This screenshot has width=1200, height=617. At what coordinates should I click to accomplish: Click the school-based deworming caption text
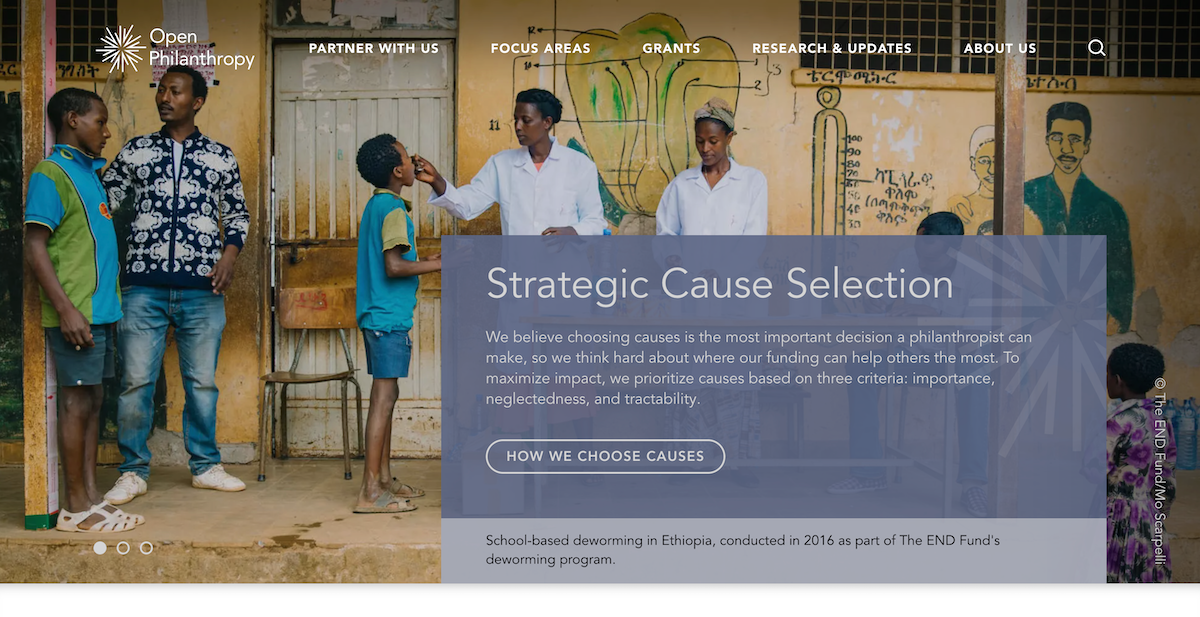(743, 550)
